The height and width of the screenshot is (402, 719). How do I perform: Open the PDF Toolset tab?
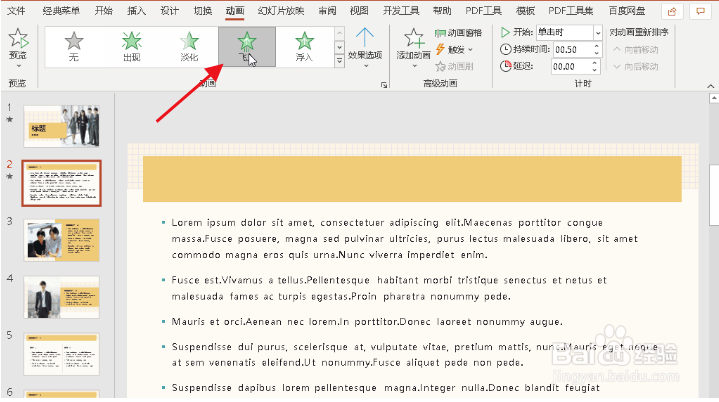pos(571,11)
